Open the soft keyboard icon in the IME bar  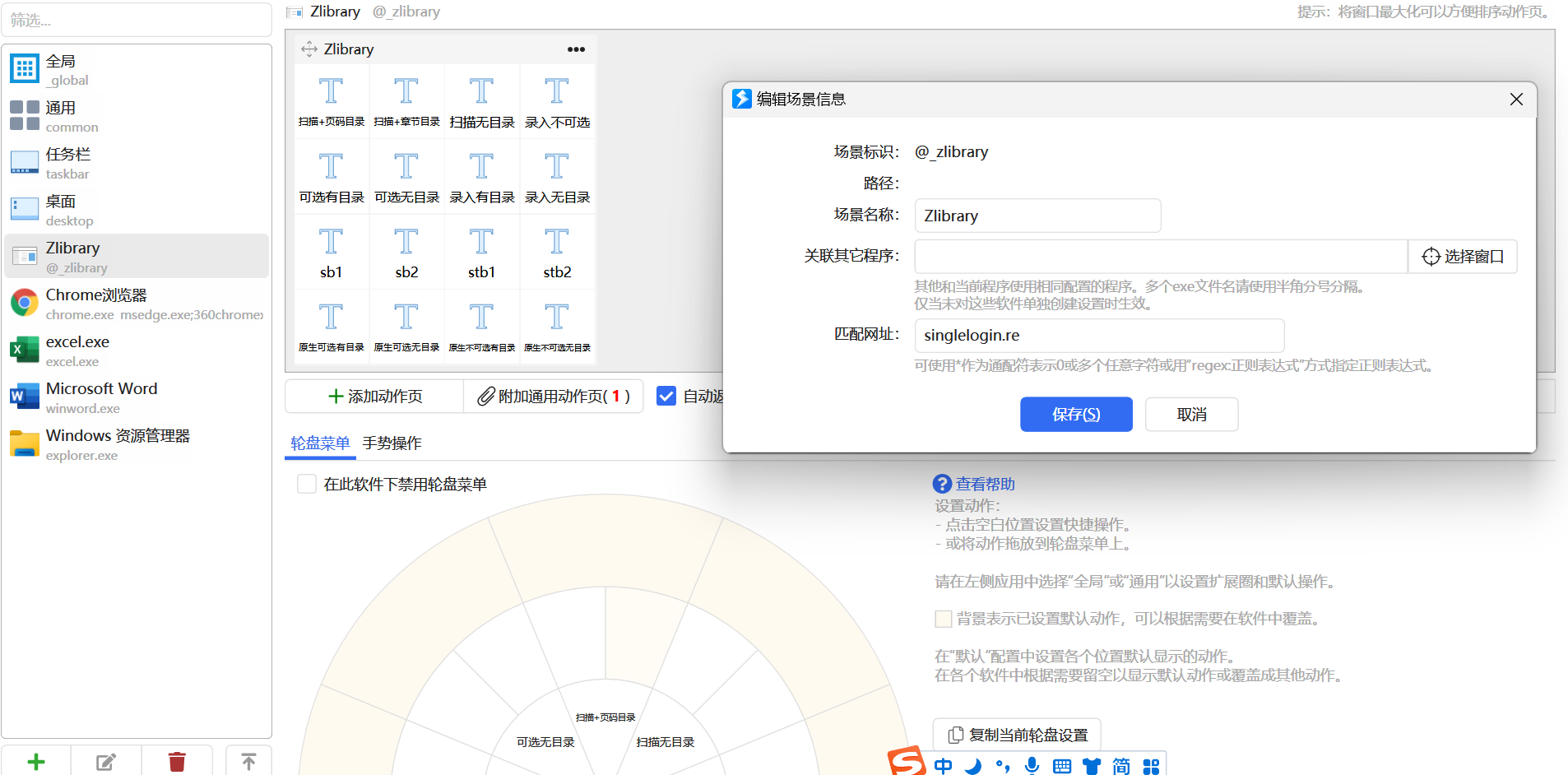1062,766
